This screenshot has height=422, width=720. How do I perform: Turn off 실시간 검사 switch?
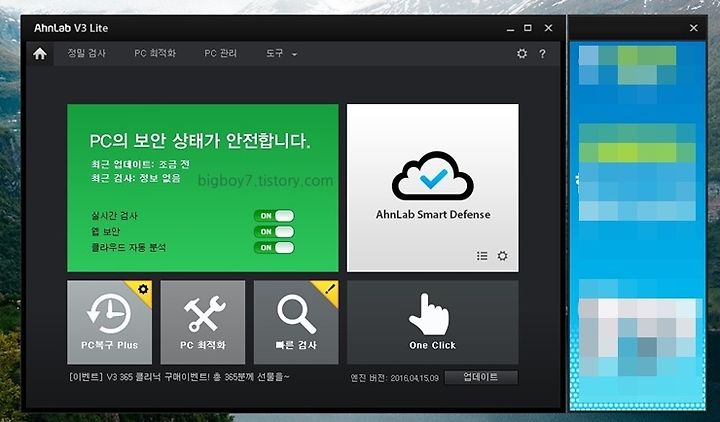click(x=274, y=216)
